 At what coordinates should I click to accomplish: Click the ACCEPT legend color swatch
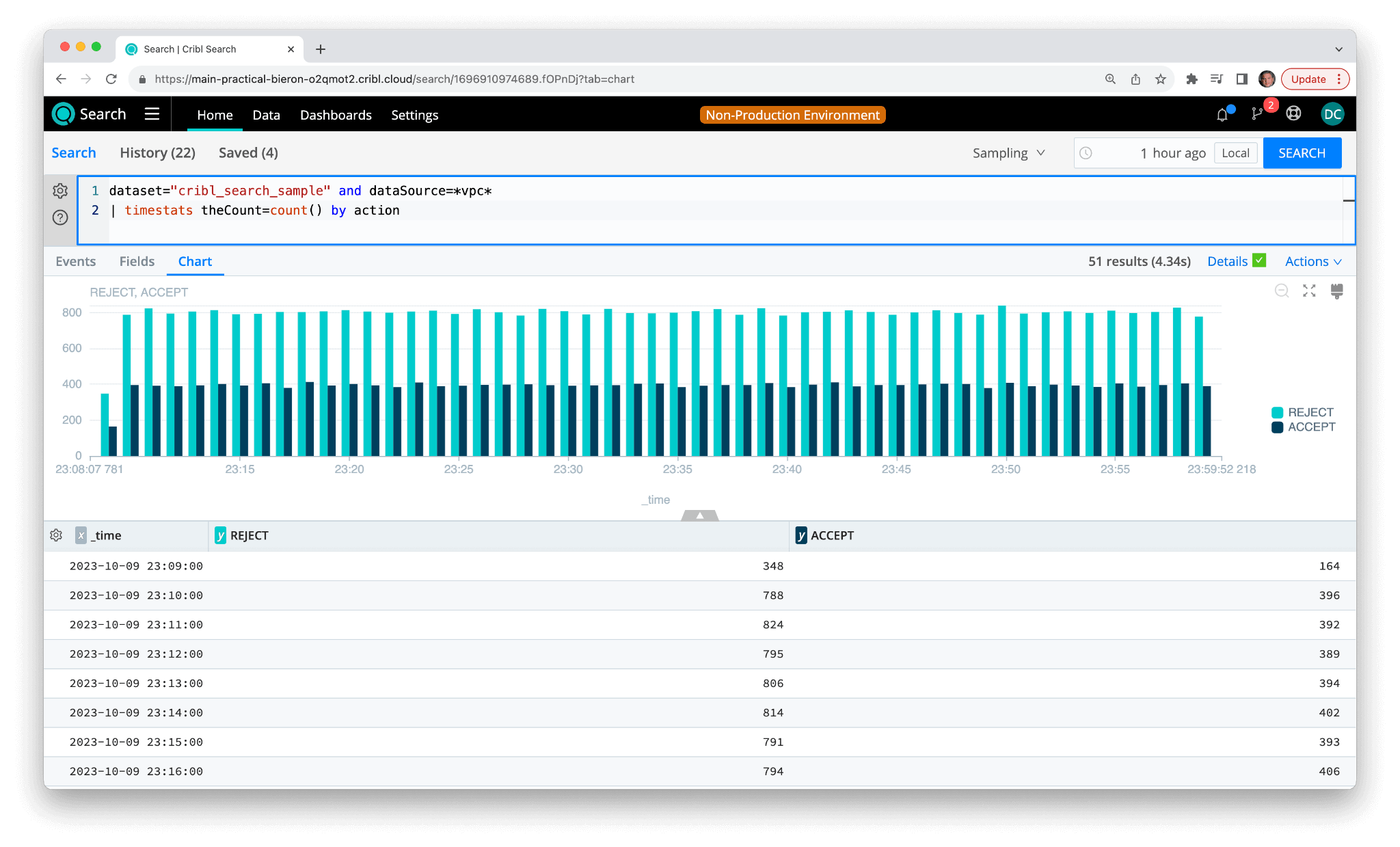point(1277,427)
